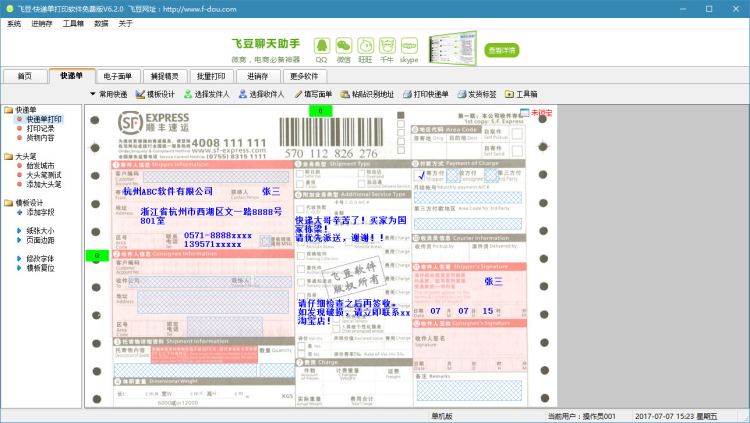750x423 pixels.
Task: Open the 系统 menu
Action: coord(14,23)
